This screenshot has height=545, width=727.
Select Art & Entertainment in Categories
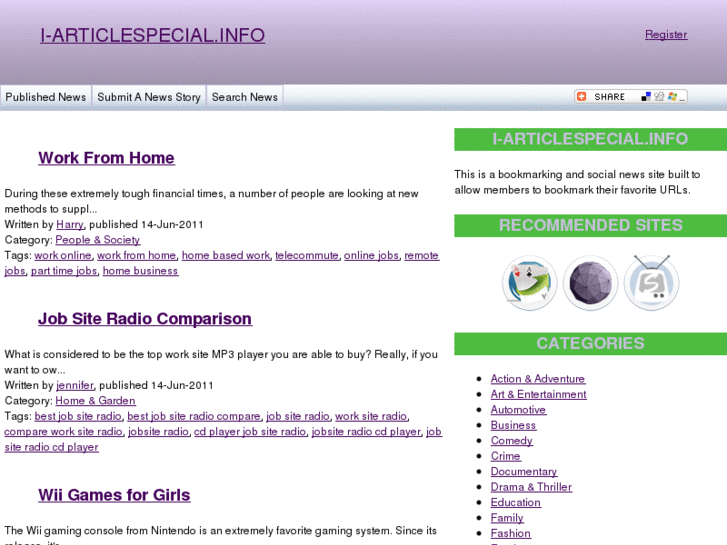coord(538,394)
